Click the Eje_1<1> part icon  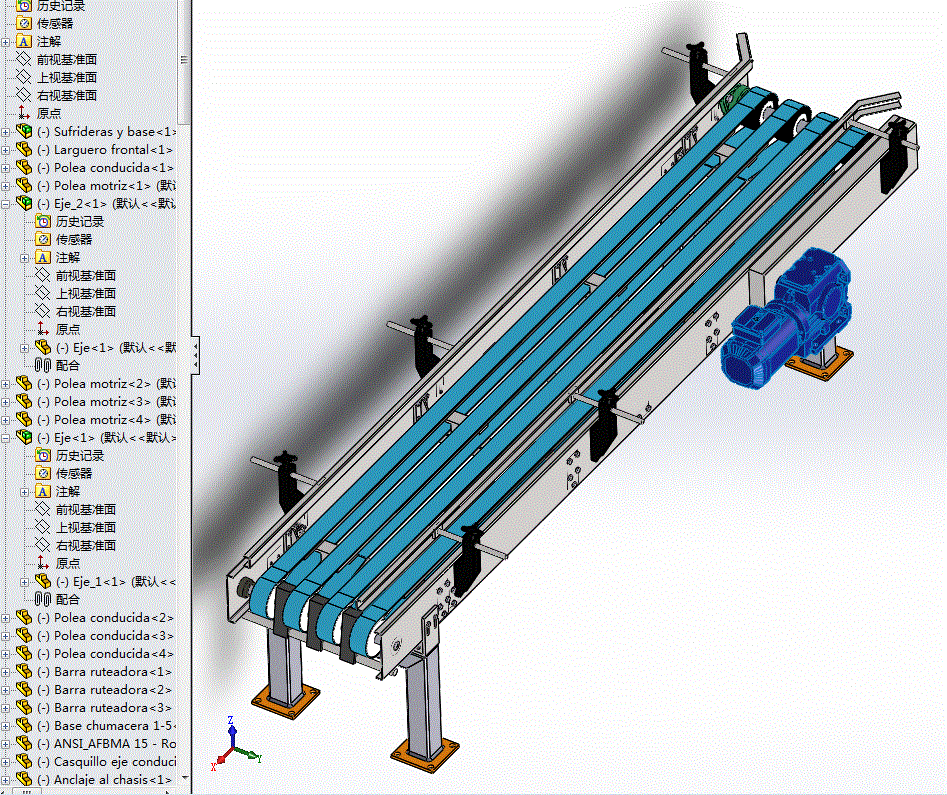click(x=43, y=581)
